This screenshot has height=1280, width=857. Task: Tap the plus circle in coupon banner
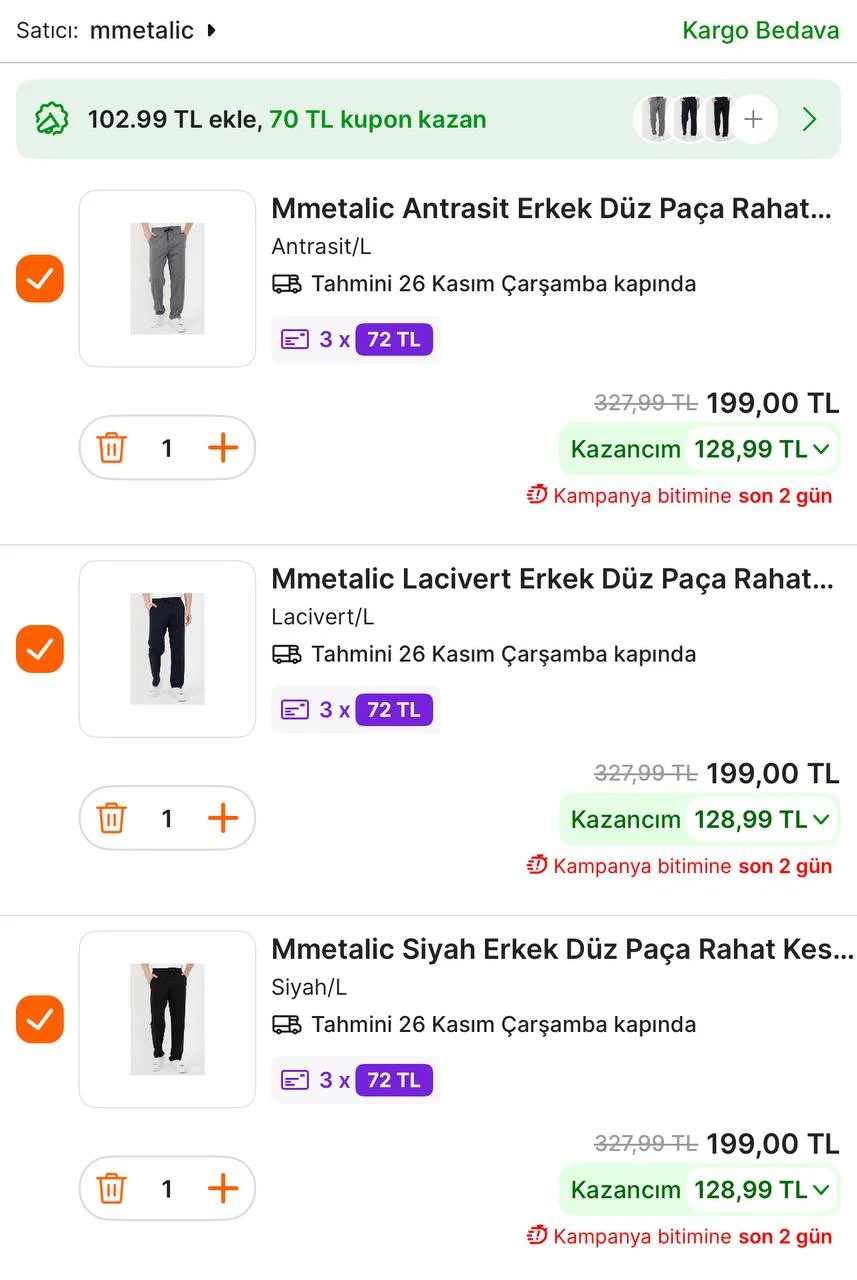753,120
